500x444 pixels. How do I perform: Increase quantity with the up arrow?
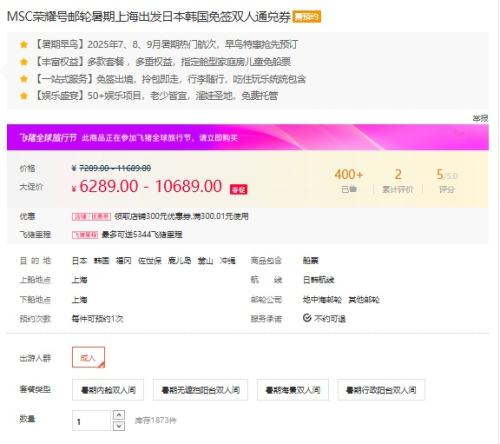tap(119, 415)
